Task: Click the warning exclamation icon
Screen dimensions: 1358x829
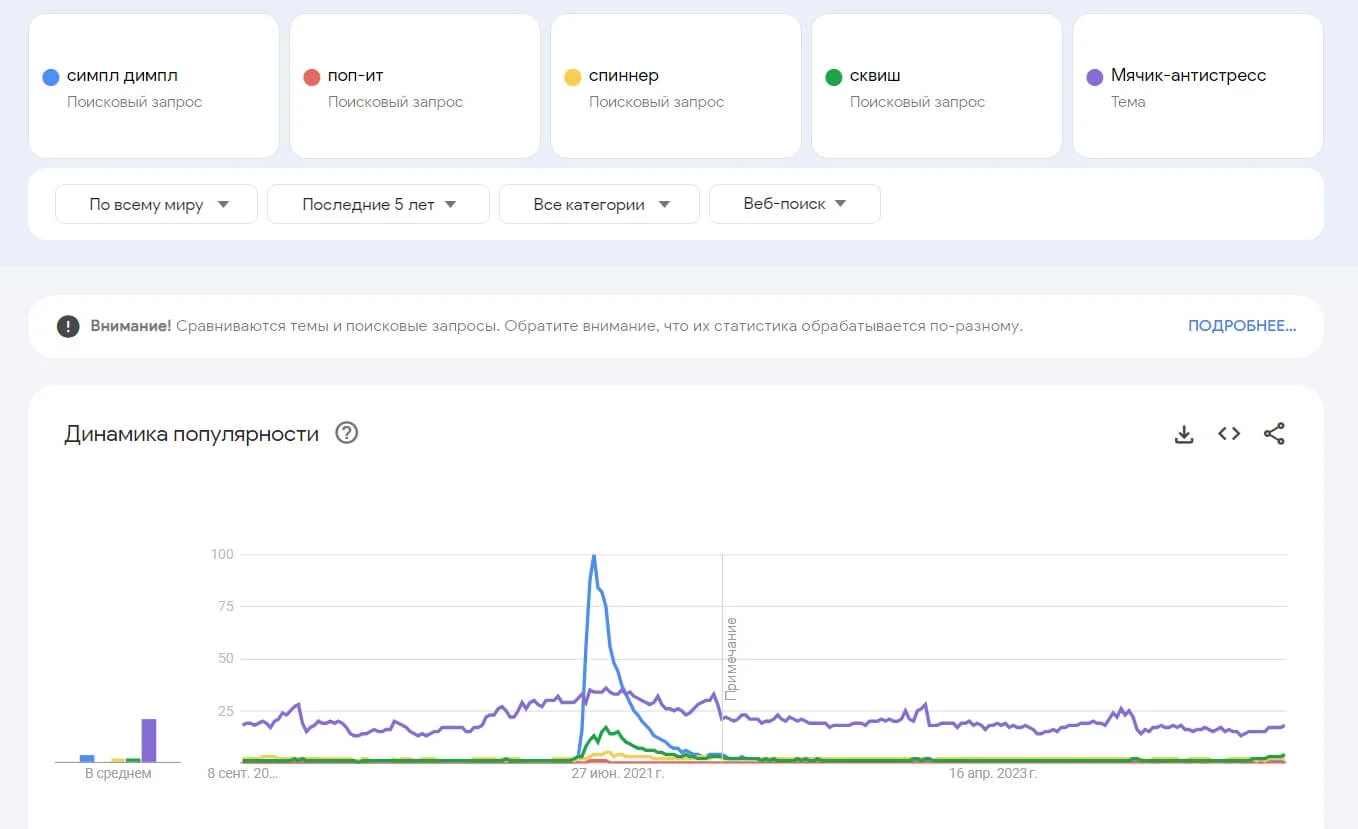Action: [68, 326]
